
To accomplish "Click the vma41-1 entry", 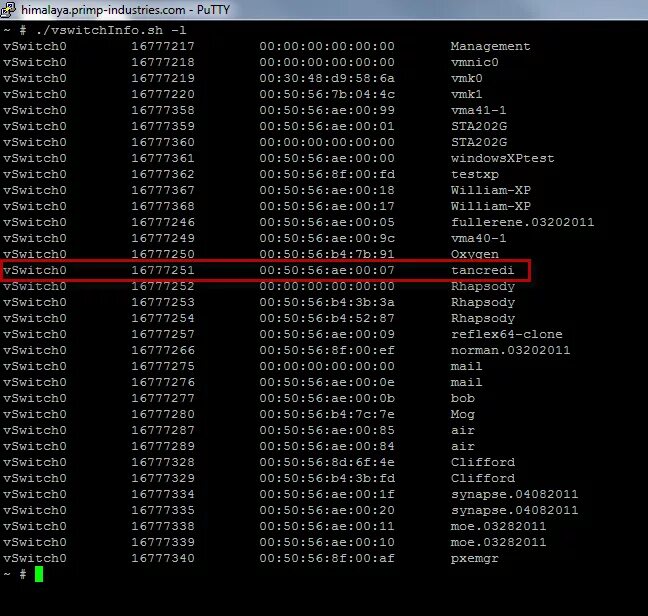I will (x=478, y=110).
